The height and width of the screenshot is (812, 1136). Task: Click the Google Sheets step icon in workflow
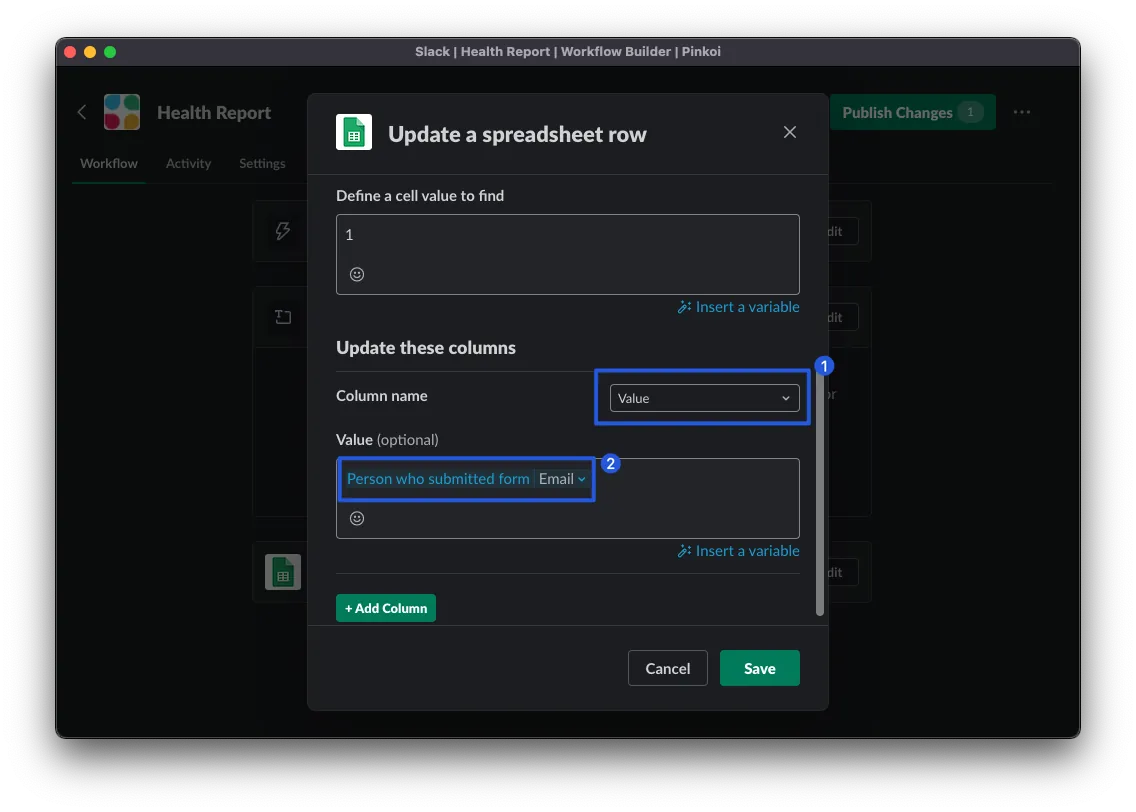coord(283,572)
